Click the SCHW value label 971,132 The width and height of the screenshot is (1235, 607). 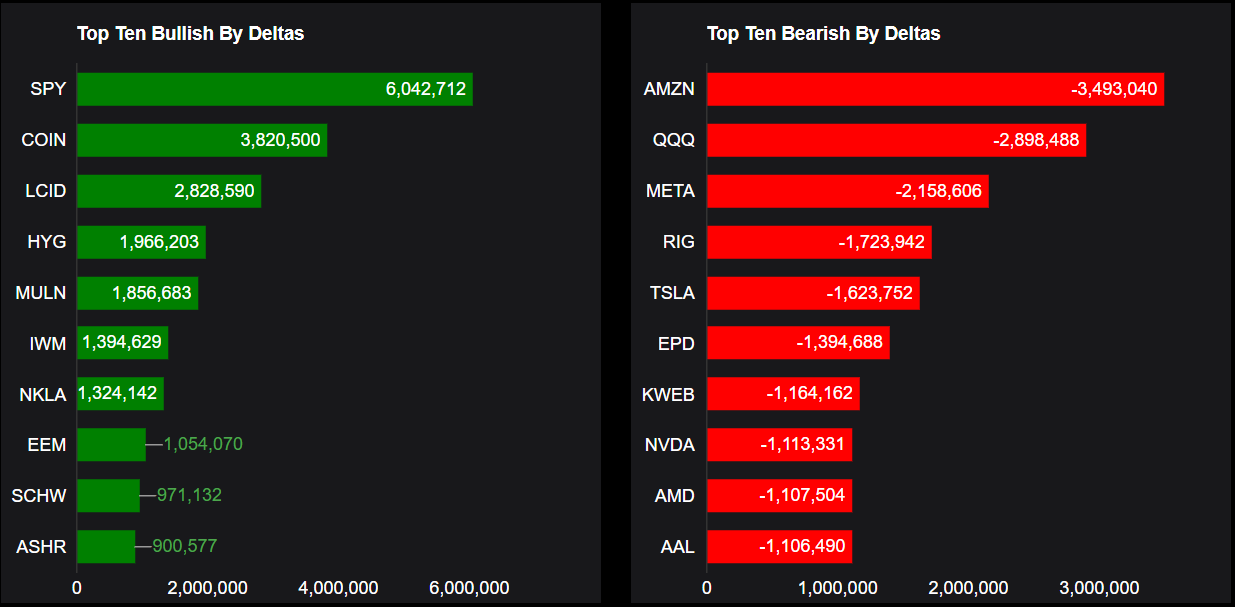tap(189, 495)
